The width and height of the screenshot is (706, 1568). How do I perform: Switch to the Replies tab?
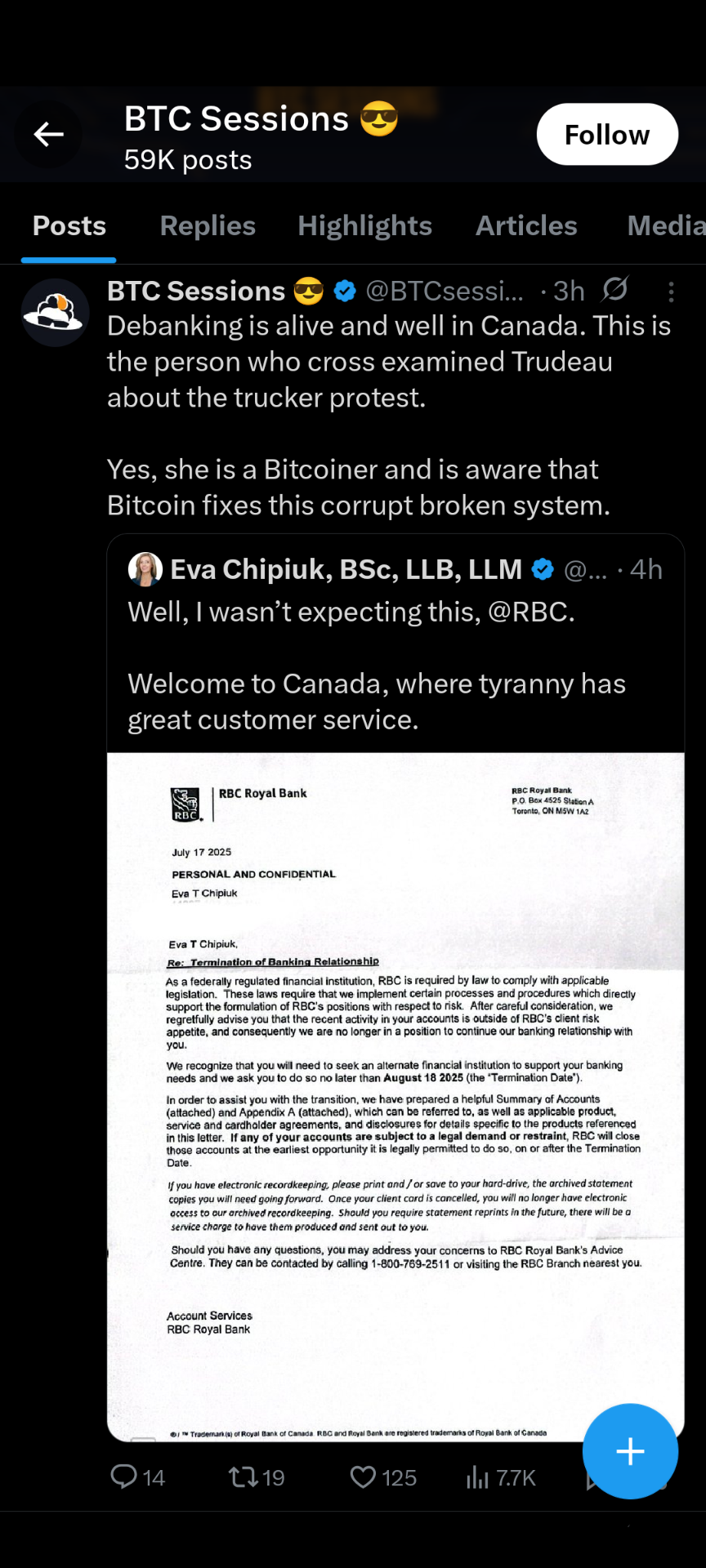(x=208, y=226)
